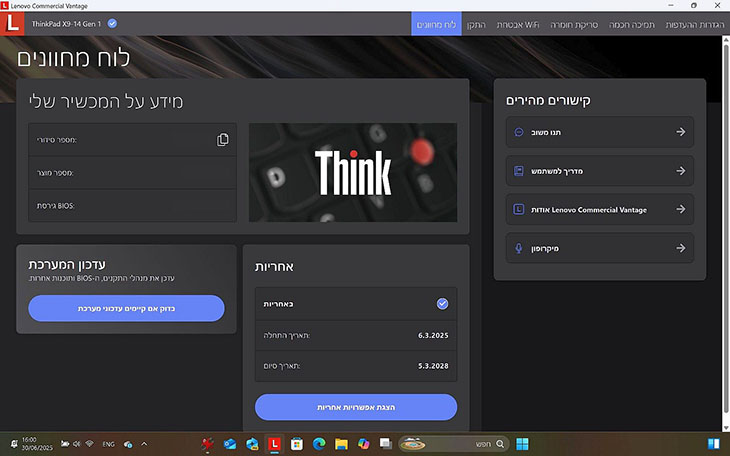Click the vertical scrollbar's up arrow
Image resolution: width=730 pixels, height=456 pixels.
[725, 40]
